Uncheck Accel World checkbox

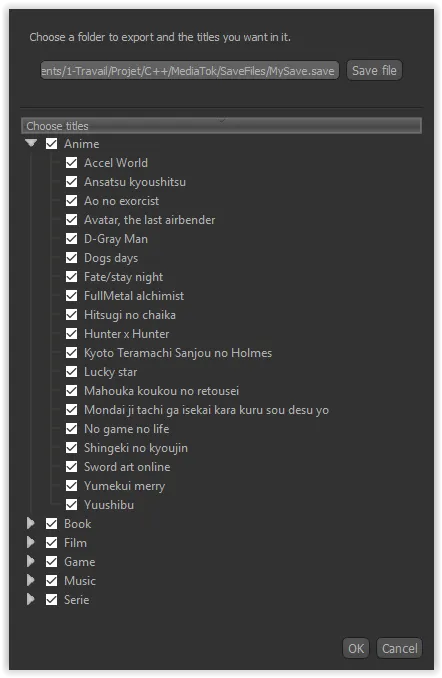71,163
